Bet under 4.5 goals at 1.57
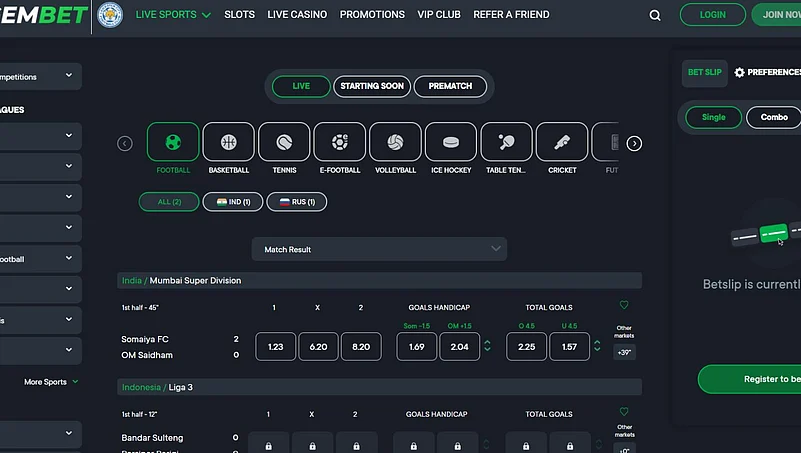The height and width of the screenshot is (453, 801). pyautogui.click(x=570, y=347)
